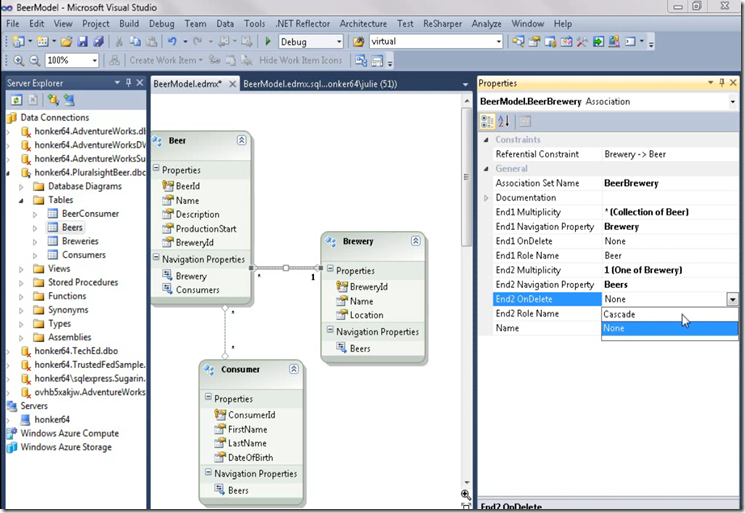Click Connect to Server icon in Server Explorer

tap(69, 100)
